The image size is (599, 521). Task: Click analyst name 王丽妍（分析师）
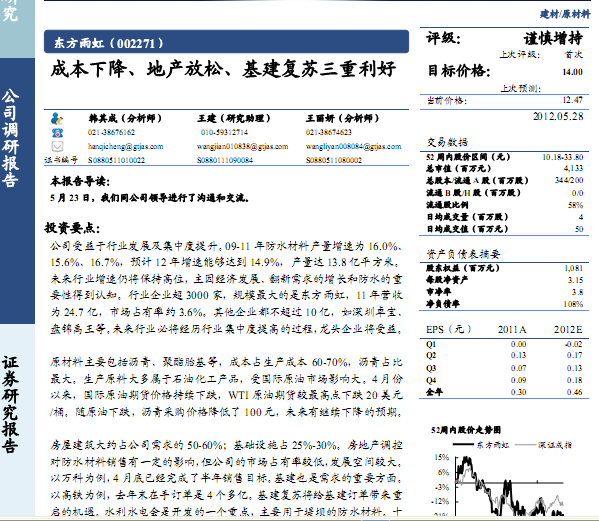click(343, 118)
